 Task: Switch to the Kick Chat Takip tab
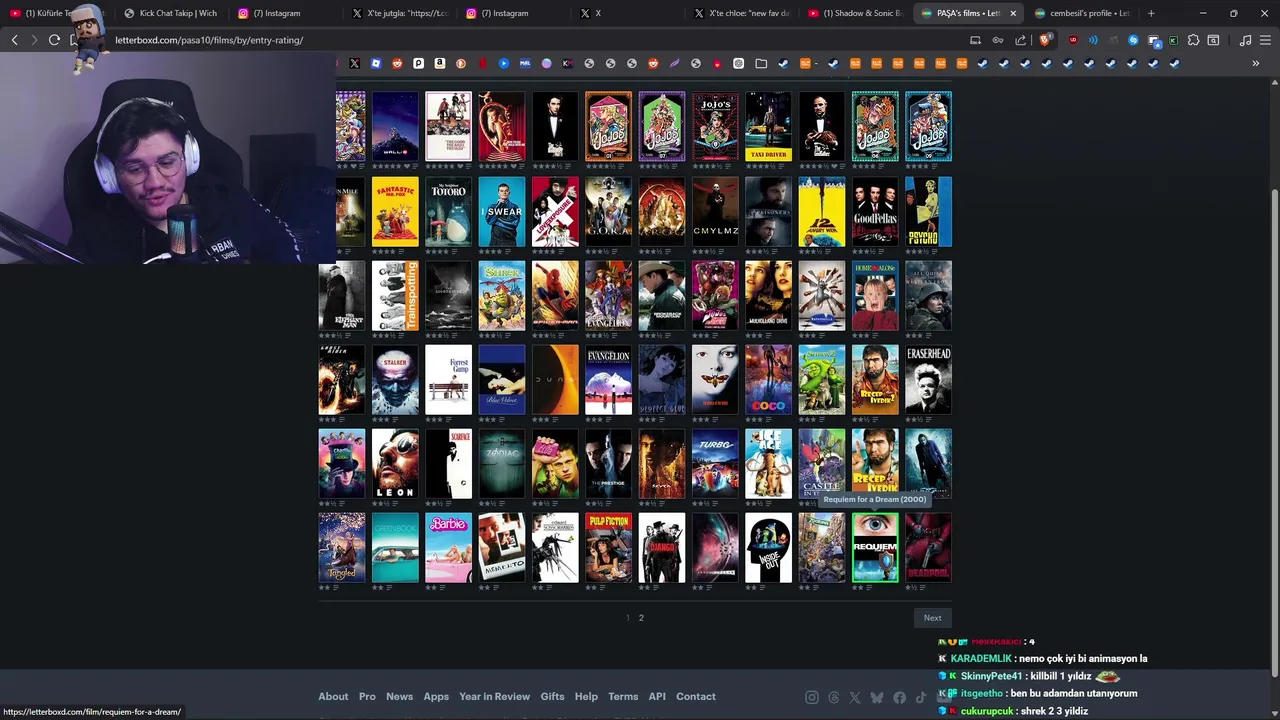(x=170, y=13)
